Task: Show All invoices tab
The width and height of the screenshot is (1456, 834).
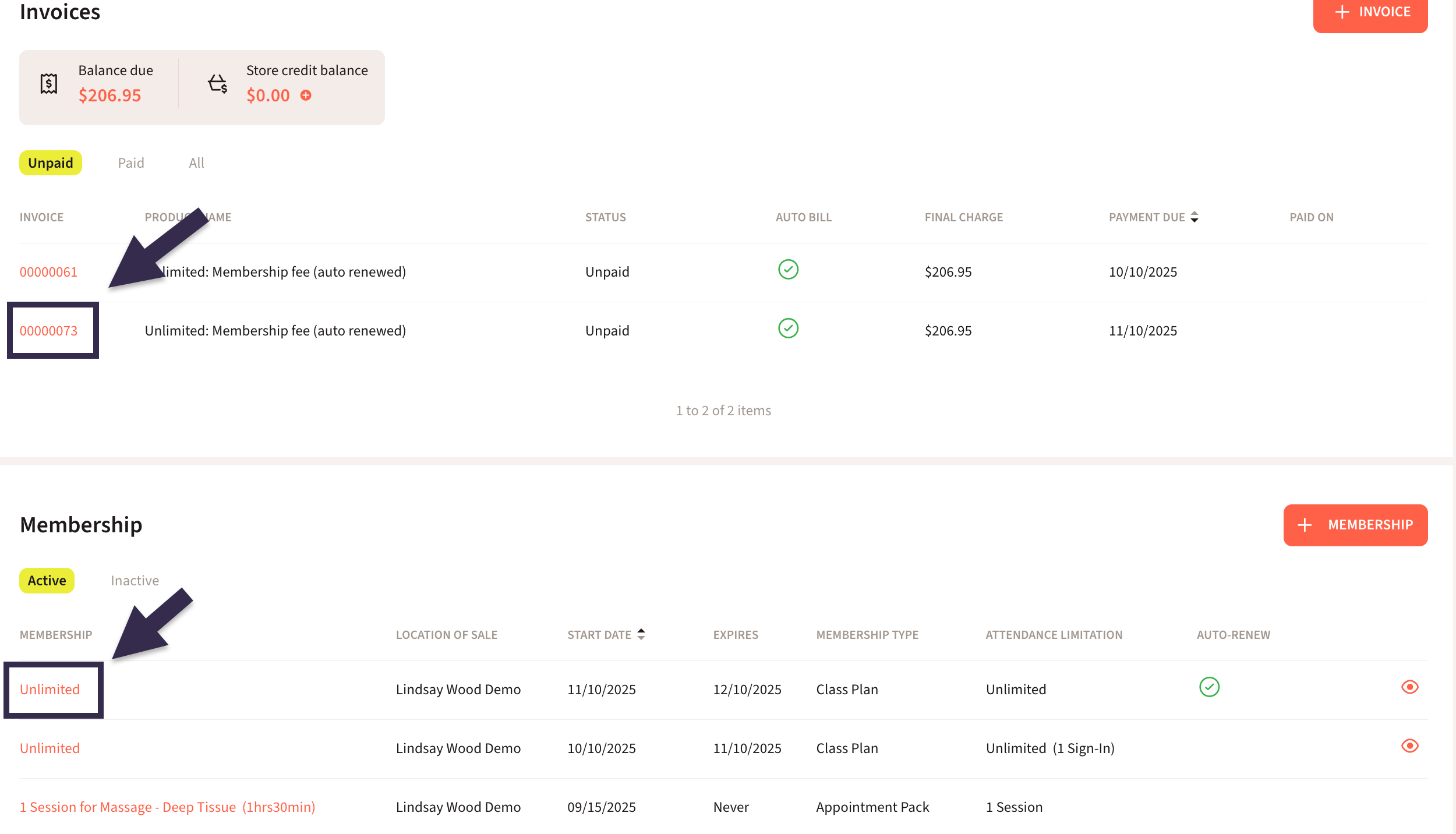Action: 196,163
